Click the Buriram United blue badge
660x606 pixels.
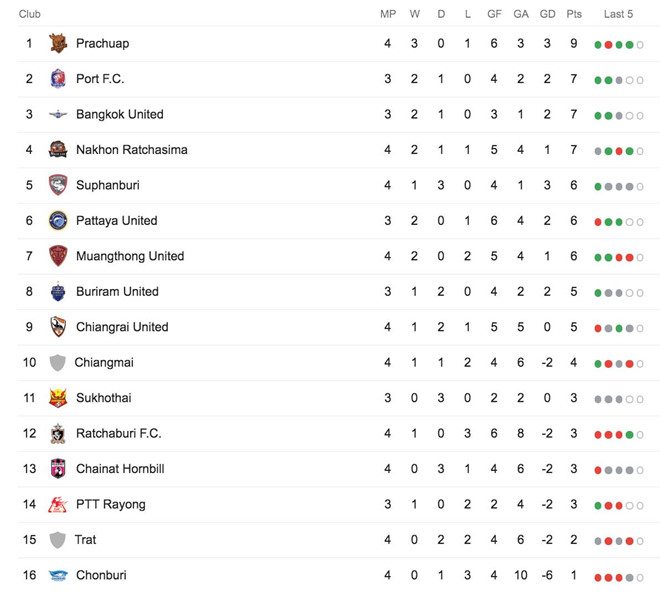pos(58,292)
